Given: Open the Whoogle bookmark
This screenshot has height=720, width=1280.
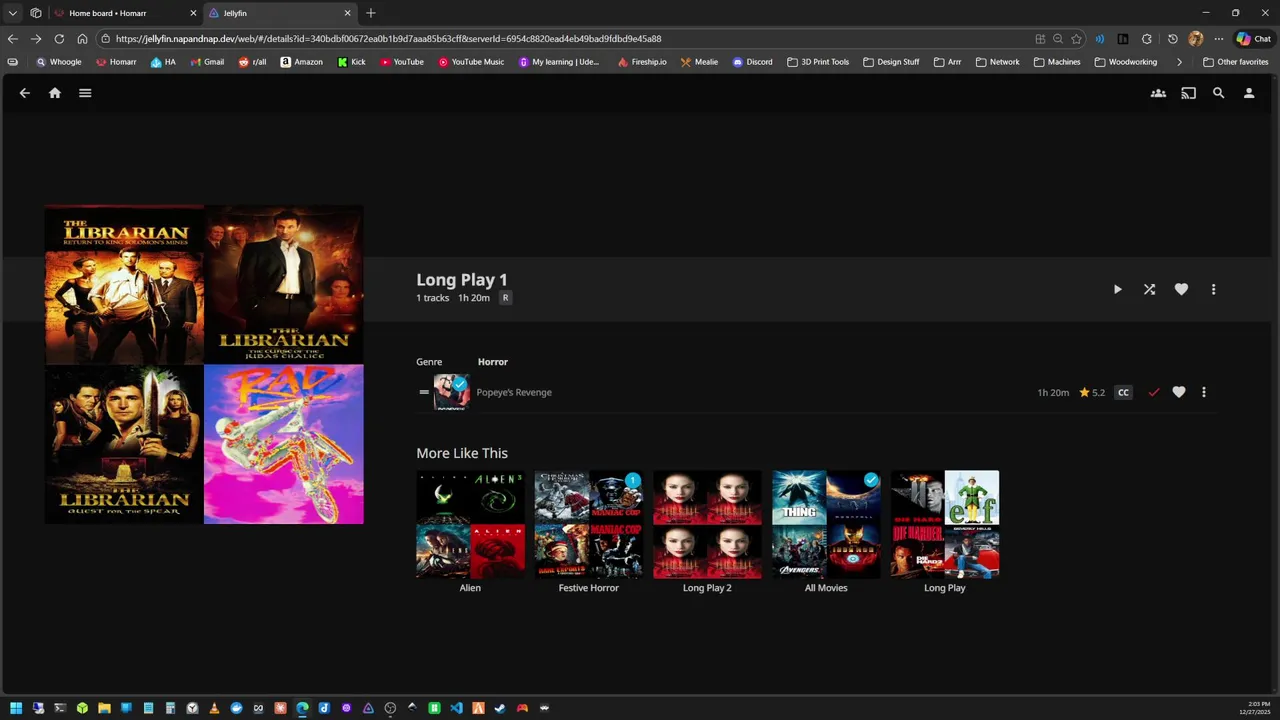Looking at the screenshot, I should point(59,62).
